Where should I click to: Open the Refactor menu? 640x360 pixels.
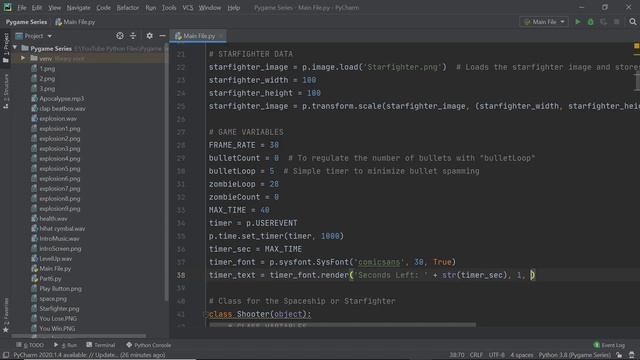pos(128,7)
